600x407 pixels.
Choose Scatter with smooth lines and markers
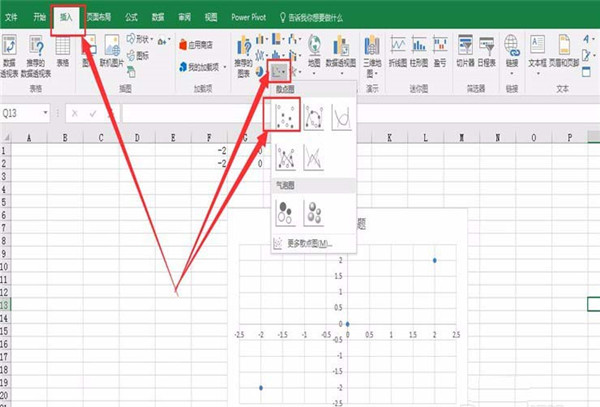[313, 116]
